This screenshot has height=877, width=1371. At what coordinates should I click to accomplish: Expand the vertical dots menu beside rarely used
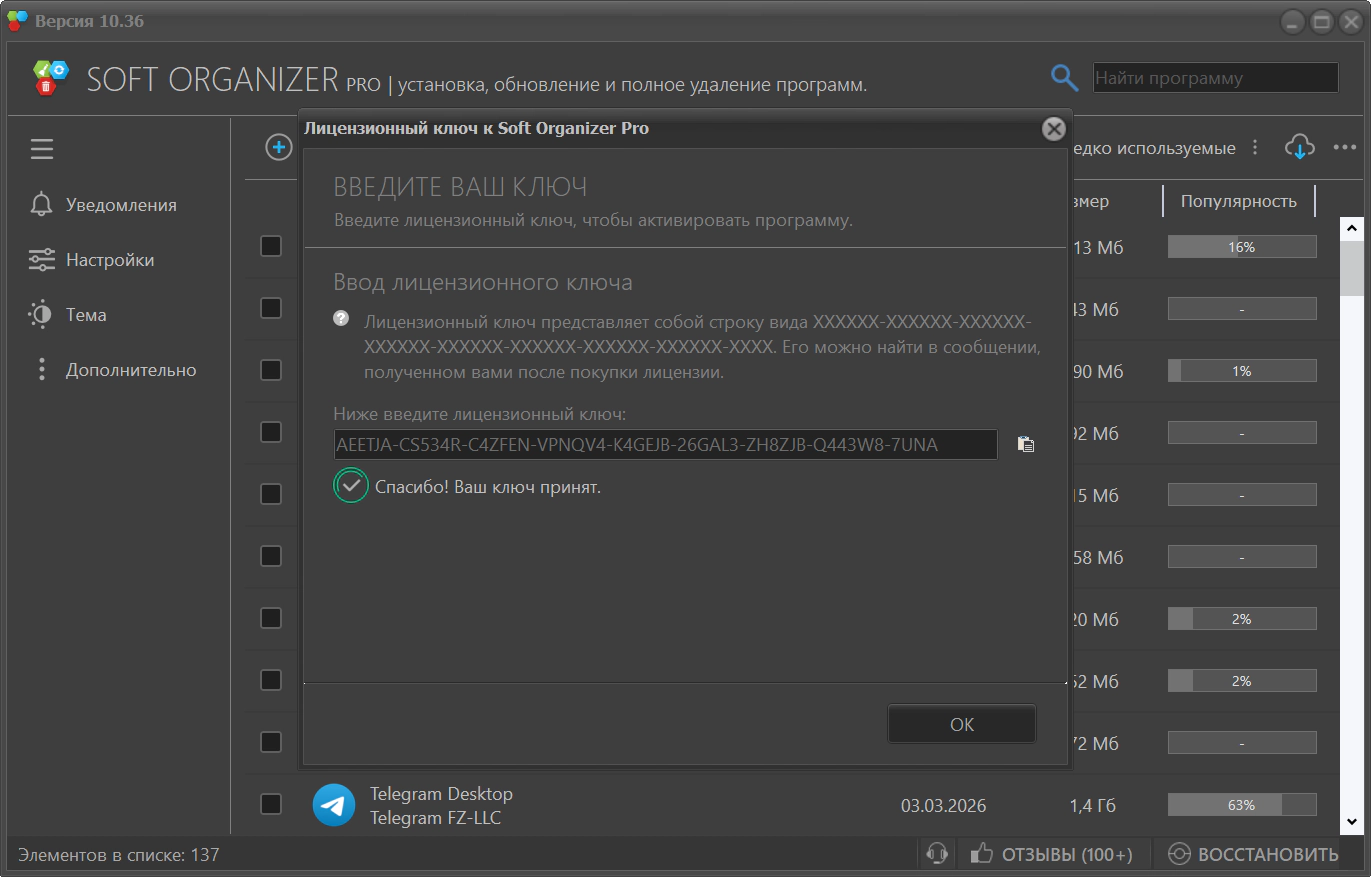coord(1256,148)
